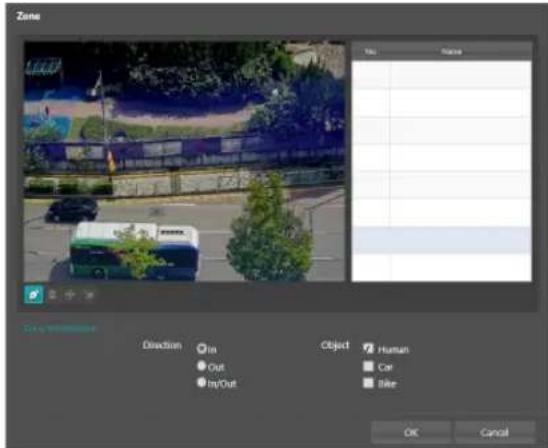Click the third icon in the zone toolbar

coord(70,295)
